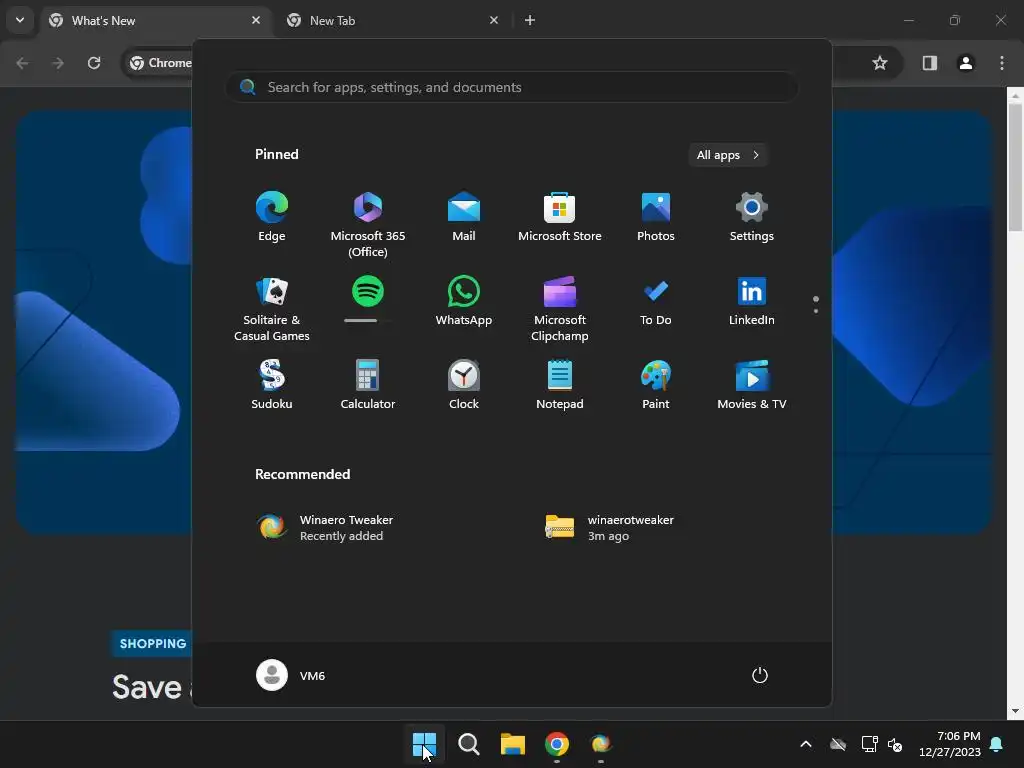
Task: Open the LinkedIn app
Action: pos(752,300)
